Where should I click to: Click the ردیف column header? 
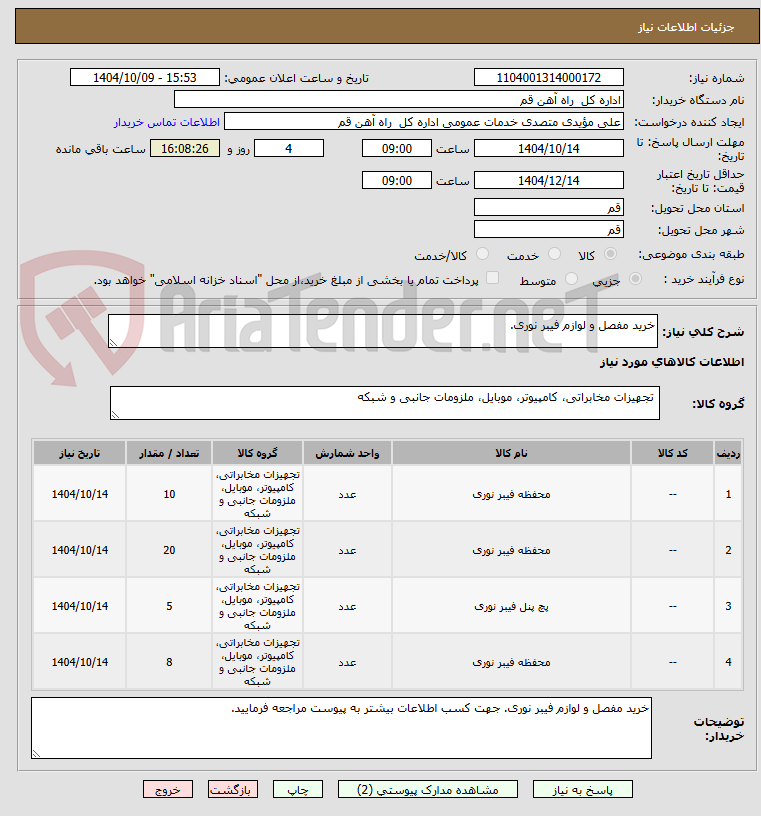pyautogui.click(x=728, y=453)
